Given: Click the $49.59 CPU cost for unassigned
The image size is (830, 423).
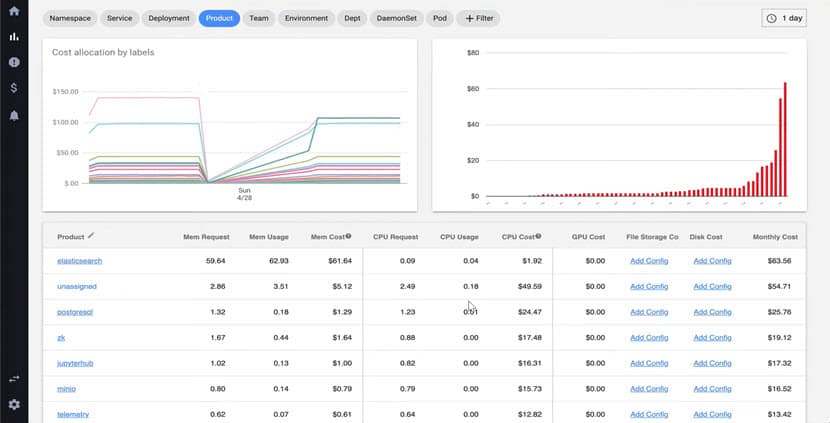Looking at the screenshot, I should pos(529,286).
